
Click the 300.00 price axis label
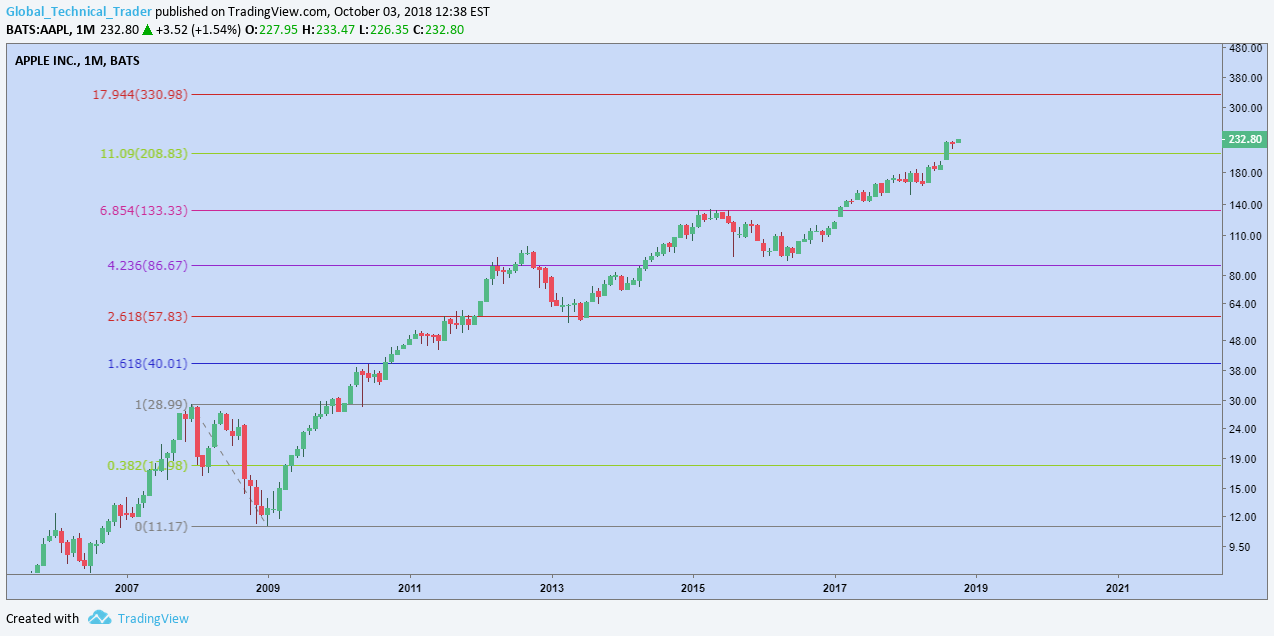[1245, 108]
